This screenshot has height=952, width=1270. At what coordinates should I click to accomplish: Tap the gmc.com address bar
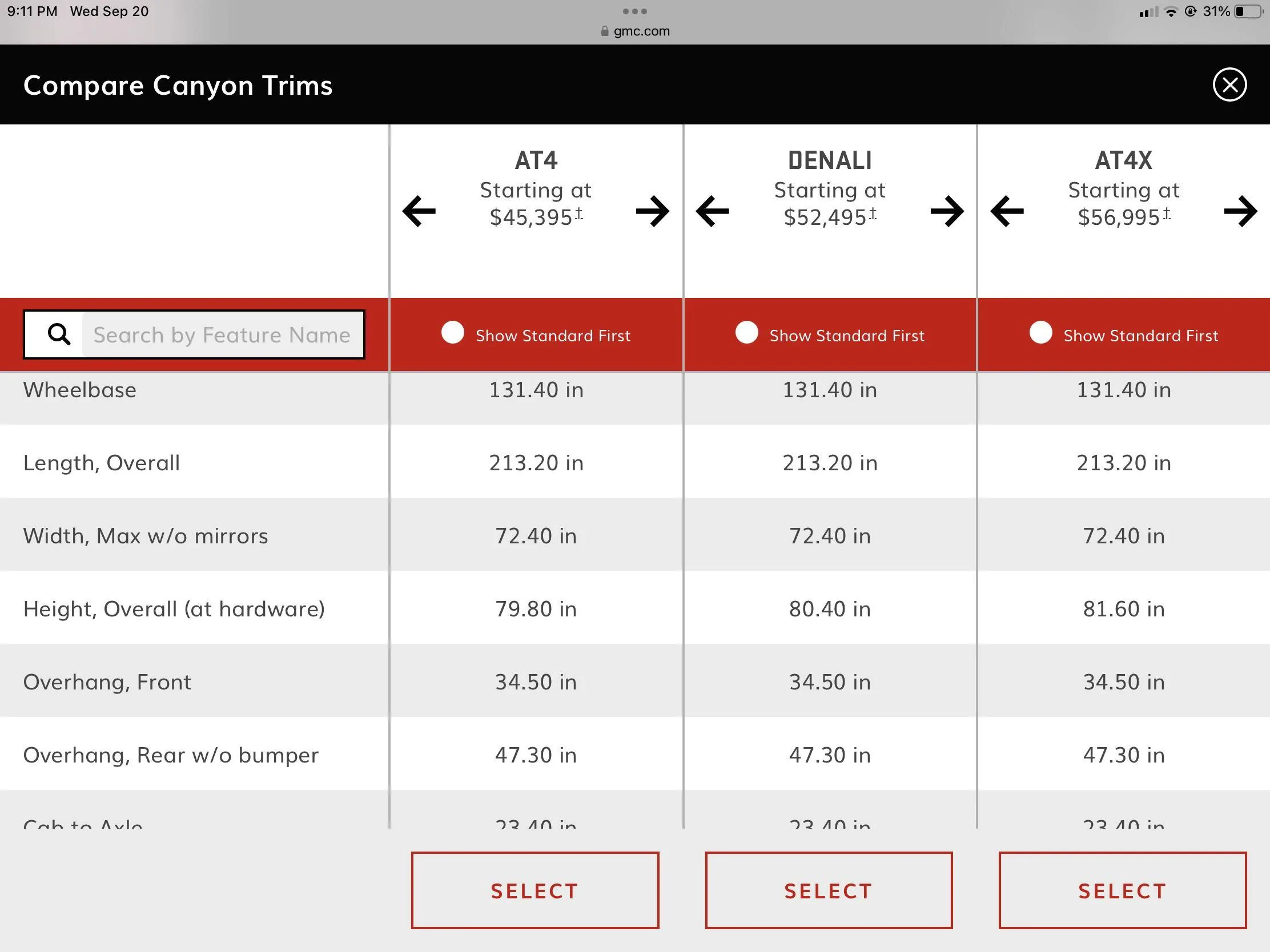coord(635,31)
